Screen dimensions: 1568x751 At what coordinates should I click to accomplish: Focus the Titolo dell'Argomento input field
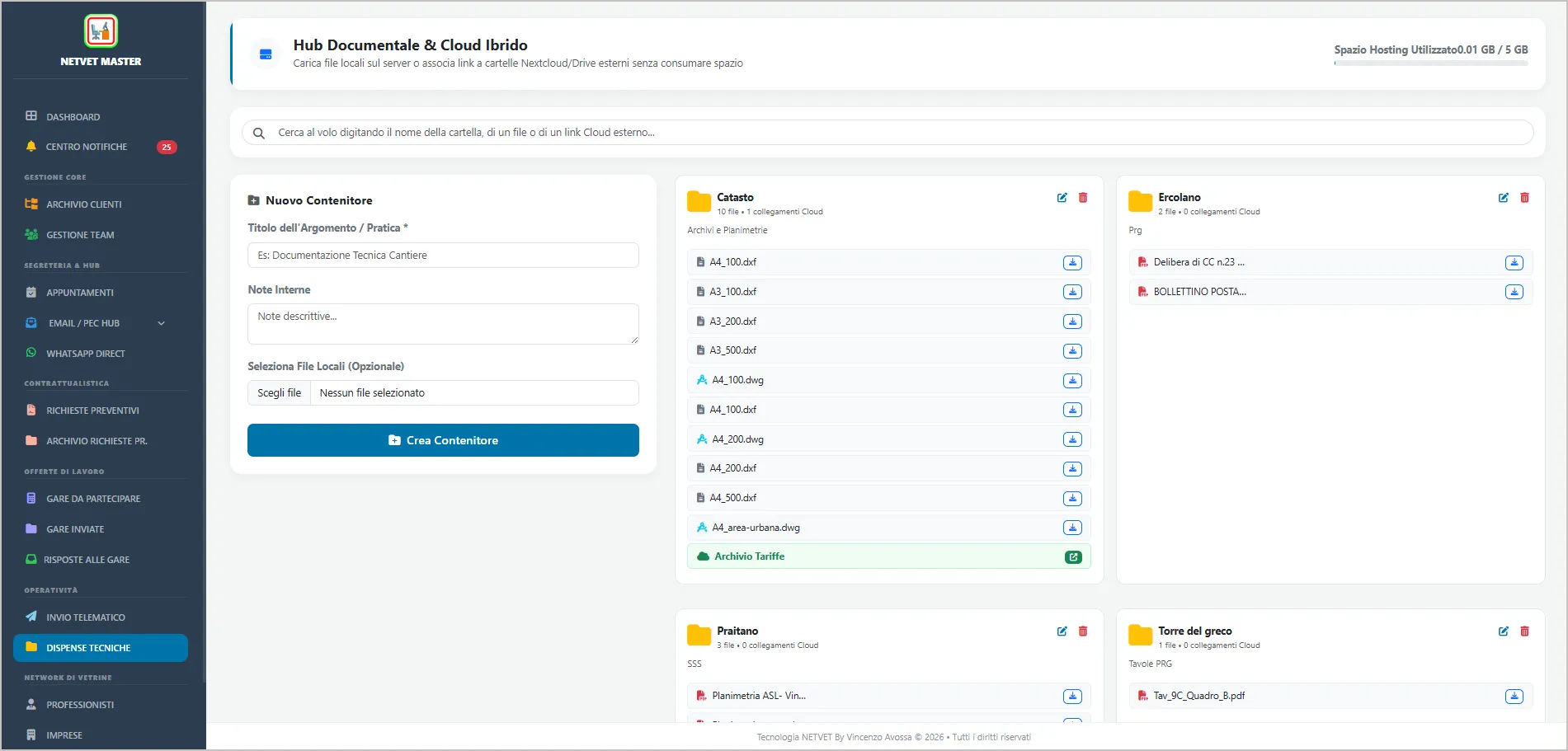point(443,256)
